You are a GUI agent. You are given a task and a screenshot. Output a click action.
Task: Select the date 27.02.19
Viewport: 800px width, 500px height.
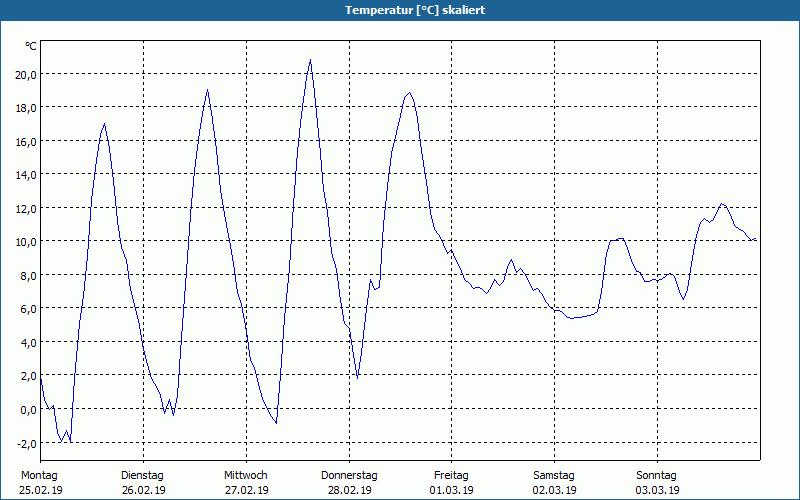pyautogui.click(x=247, y=490)
